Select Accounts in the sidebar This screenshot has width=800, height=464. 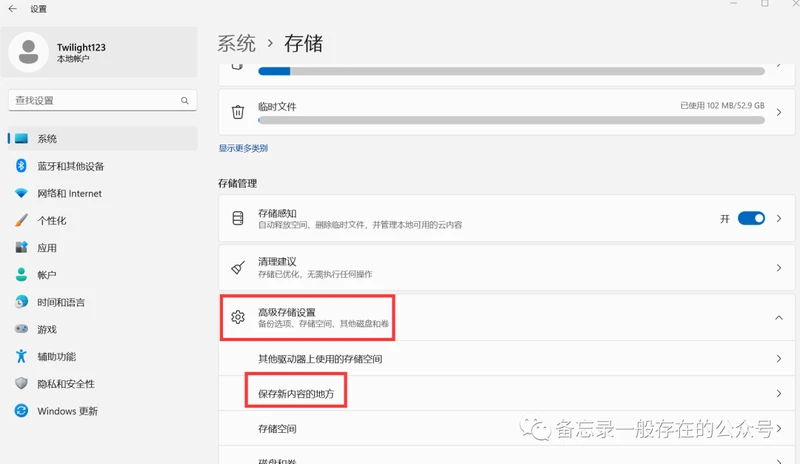coord(47,274)
